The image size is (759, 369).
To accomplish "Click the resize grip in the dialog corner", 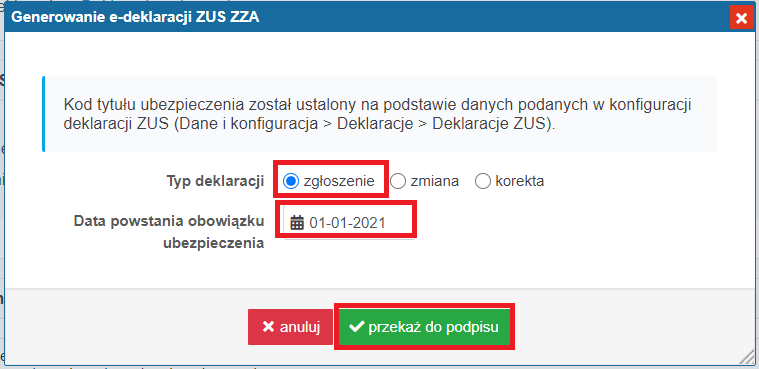I will coord(746,357).
